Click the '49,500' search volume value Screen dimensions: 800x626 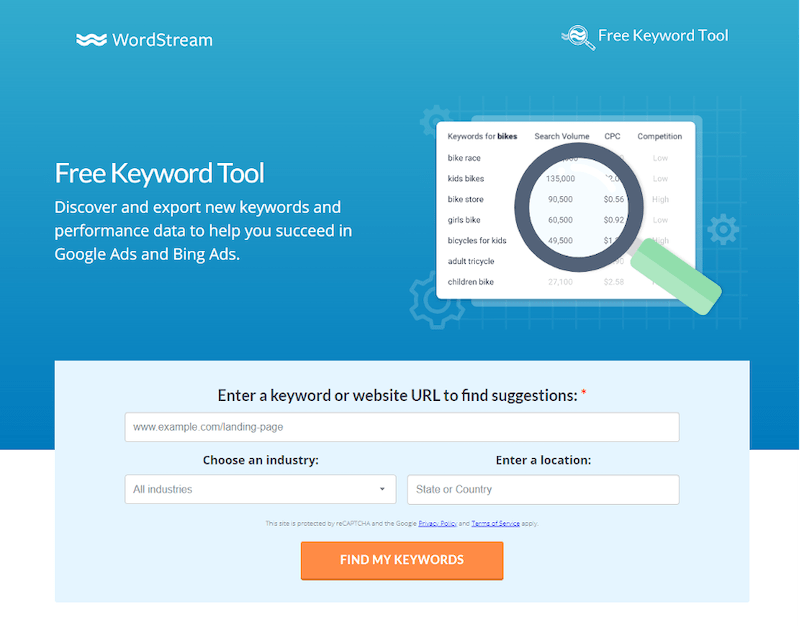click(560, 240)
